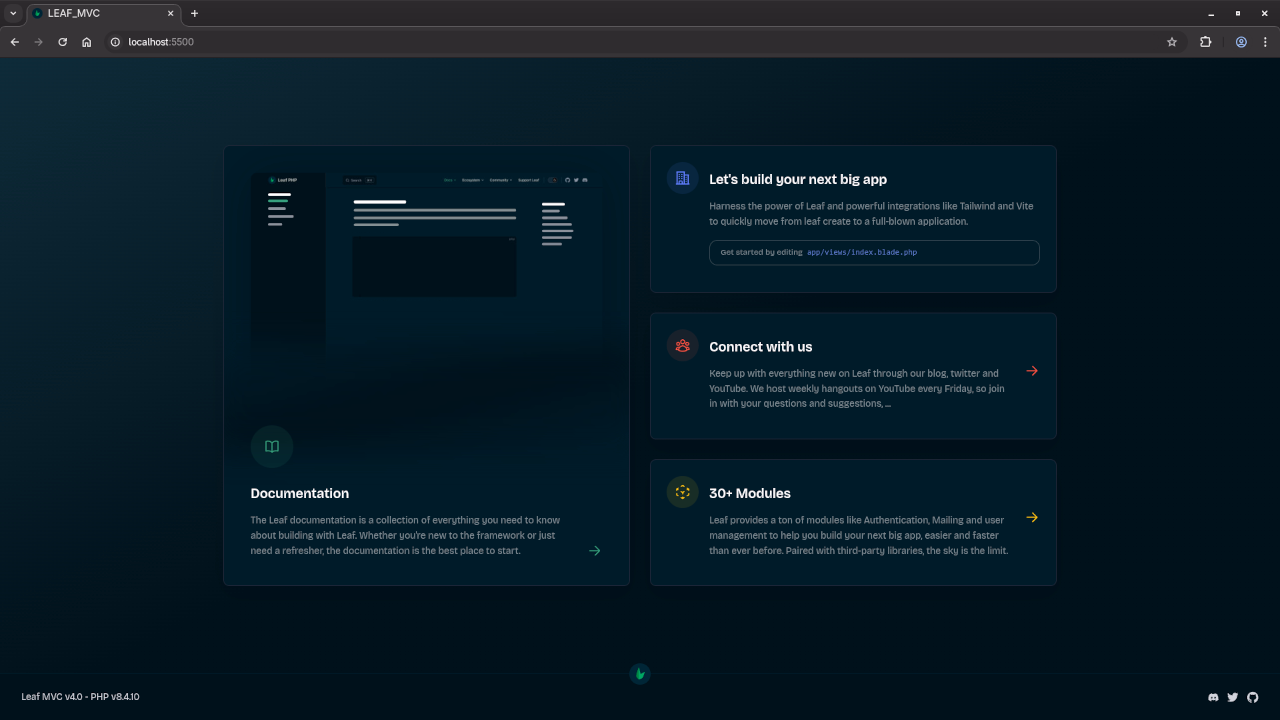Go back with the browser back arrow
The width and height of the screenshot is (1280, 720).
(15, 42)
